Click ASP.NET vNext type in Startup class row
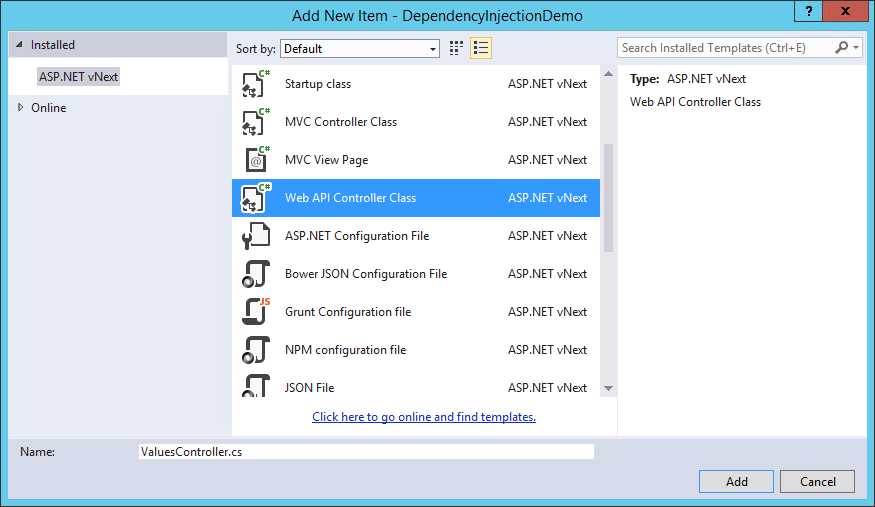The height and width of the screenshot is (507, 875). click(x=547, y=84)
